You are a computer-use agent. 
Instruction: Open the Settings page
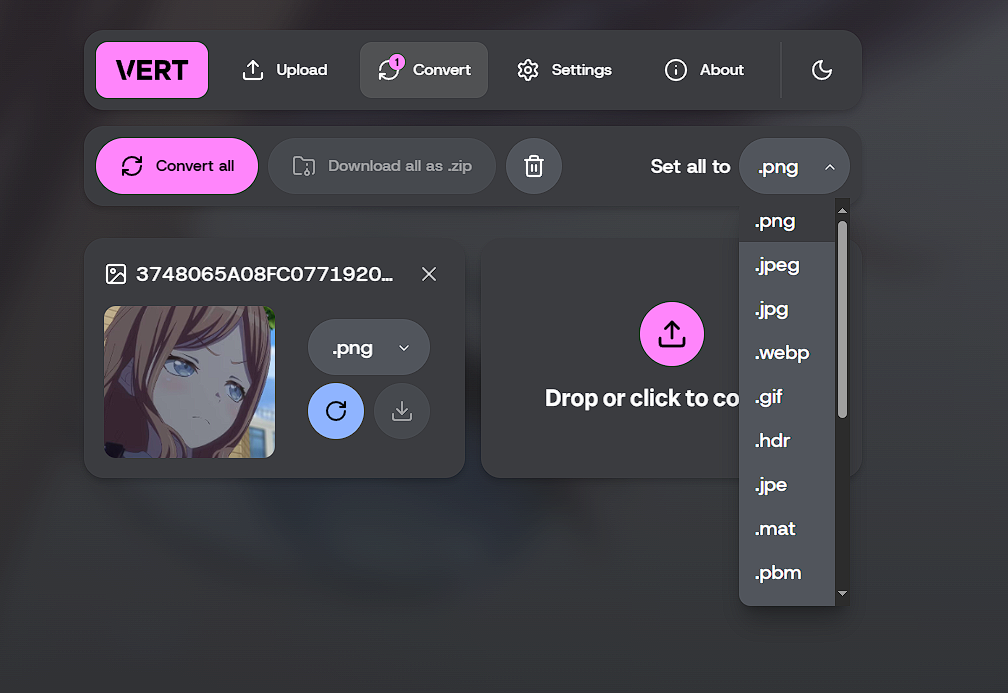pos(564,70)
